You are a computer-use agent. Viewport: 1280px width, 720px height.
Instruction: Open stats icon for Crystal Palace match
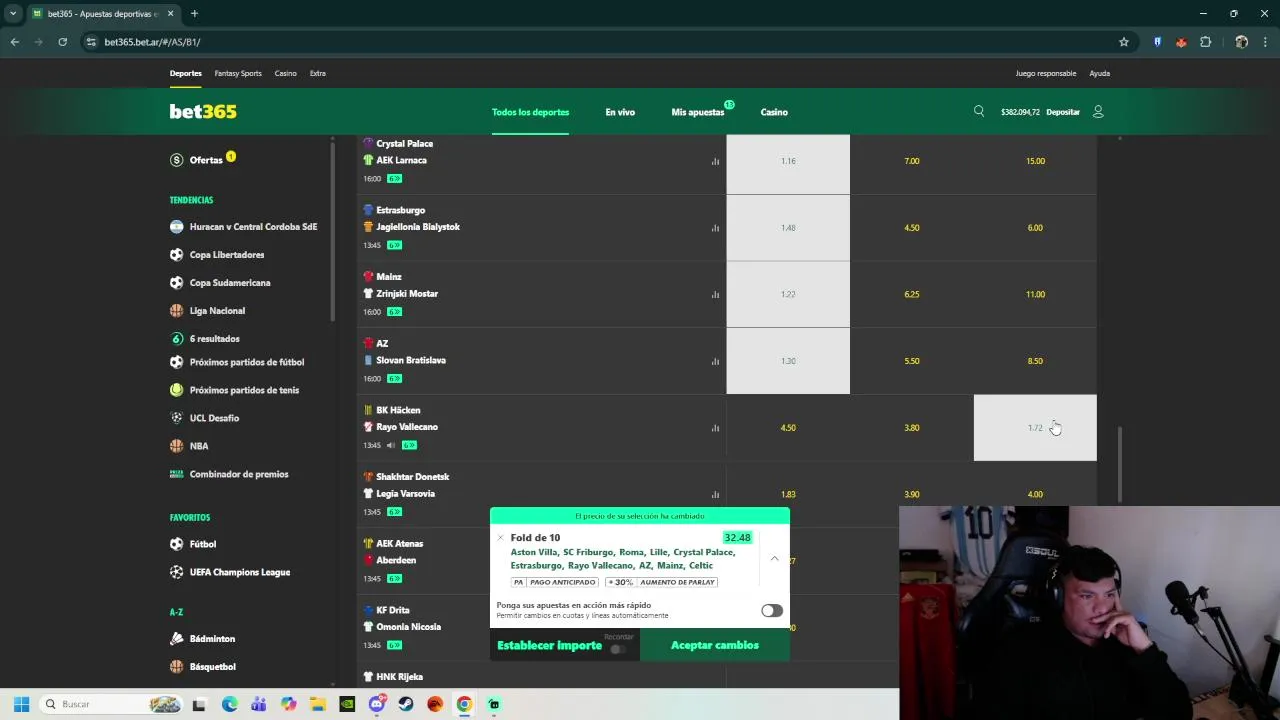[715, 161]
